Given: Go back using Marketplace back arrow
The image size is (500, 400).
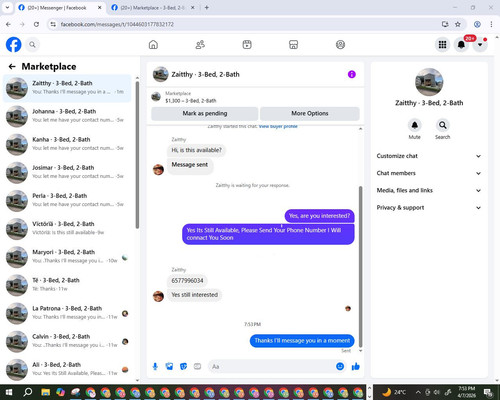Looking at the screenshot, I should pyautogui.click(x=12, y=67).
